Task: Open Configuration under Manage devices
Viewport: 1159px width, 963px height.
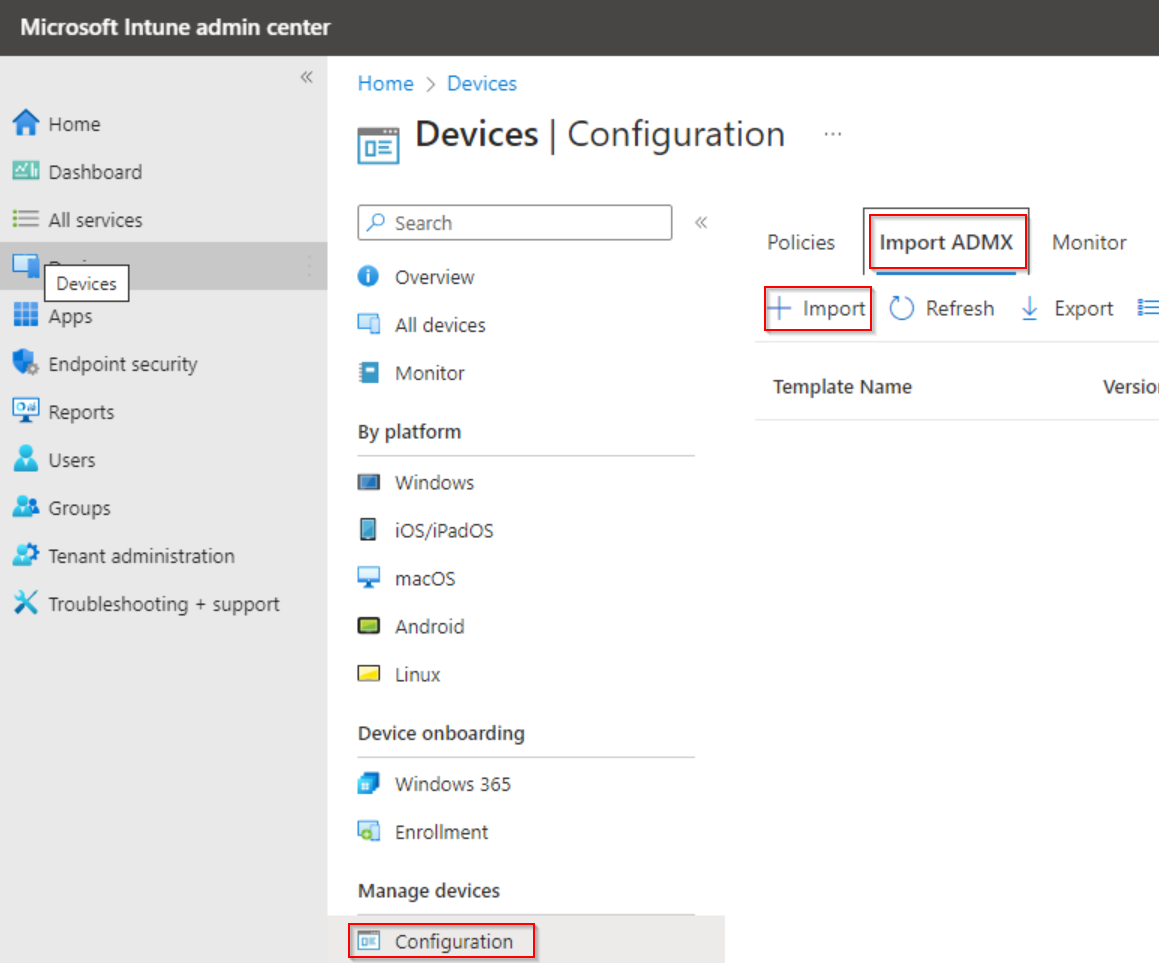Action: [454, 942]
